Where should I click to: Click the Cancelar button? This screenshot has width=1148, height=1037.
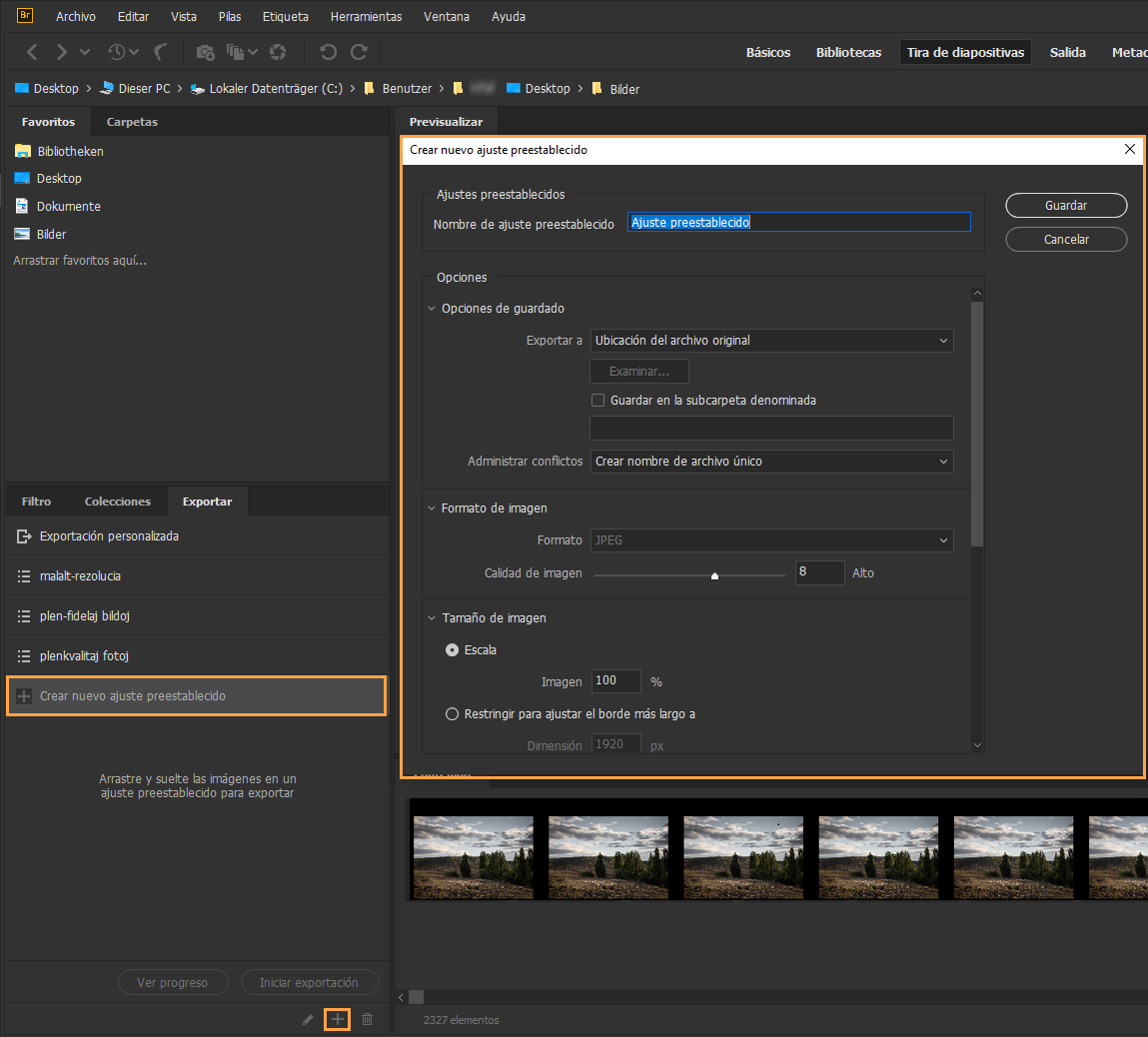click(x=1066, y=240)
